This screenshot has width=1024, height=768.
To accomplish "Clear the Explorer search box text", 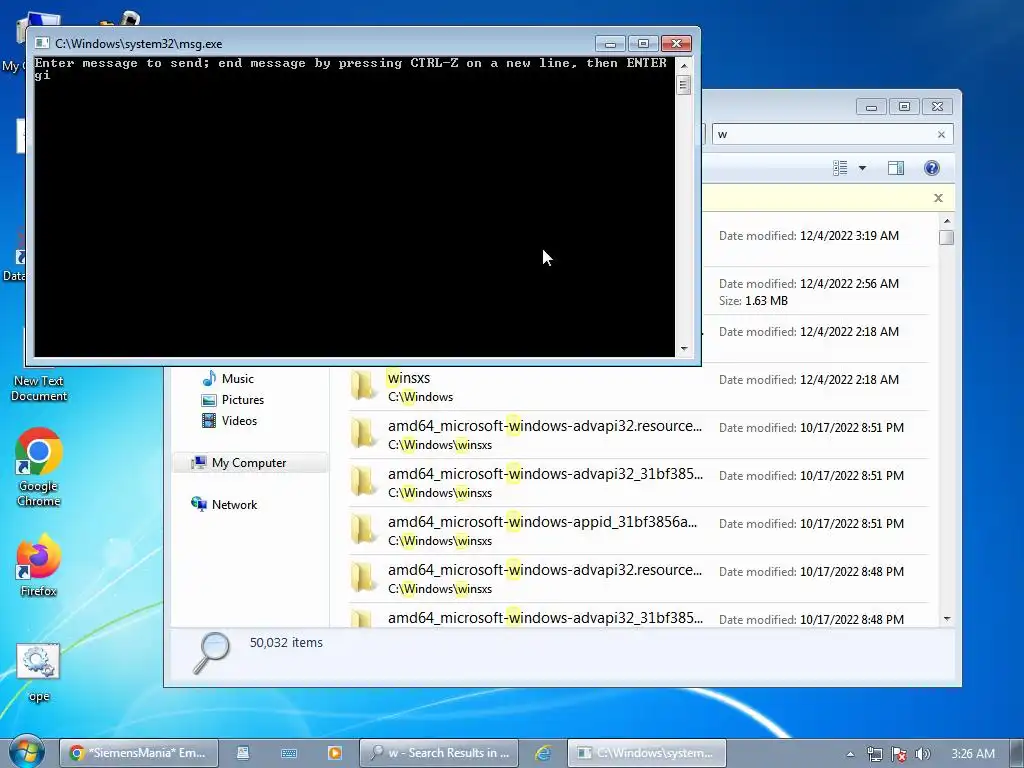I will coord(941,135).
